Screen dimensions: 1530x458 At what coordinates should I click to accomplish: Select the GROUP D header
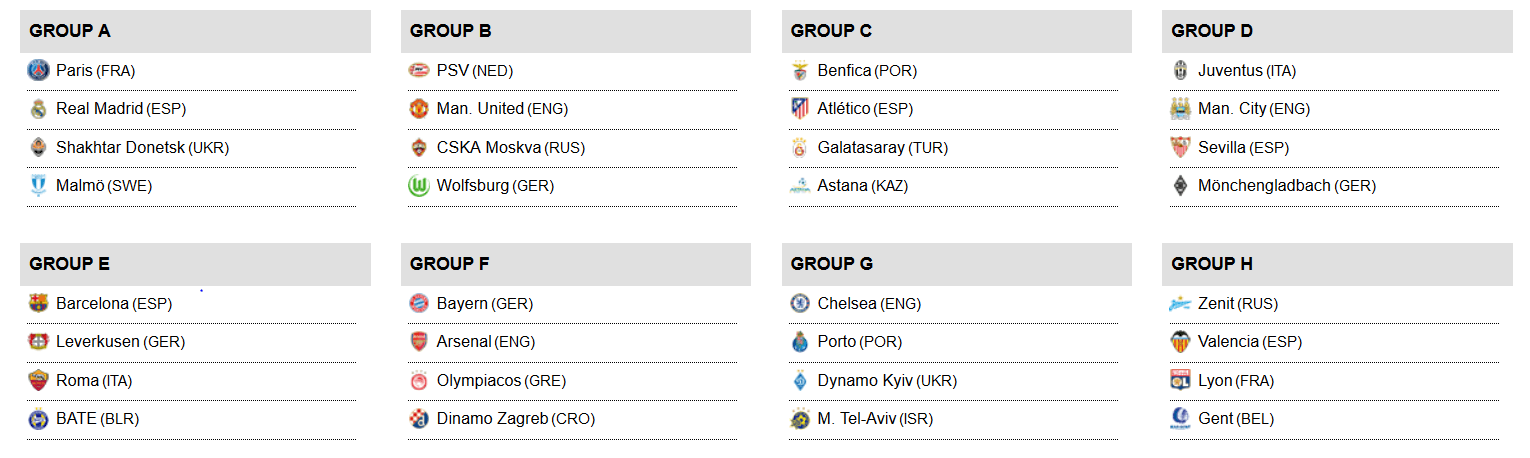[1211, 31]
